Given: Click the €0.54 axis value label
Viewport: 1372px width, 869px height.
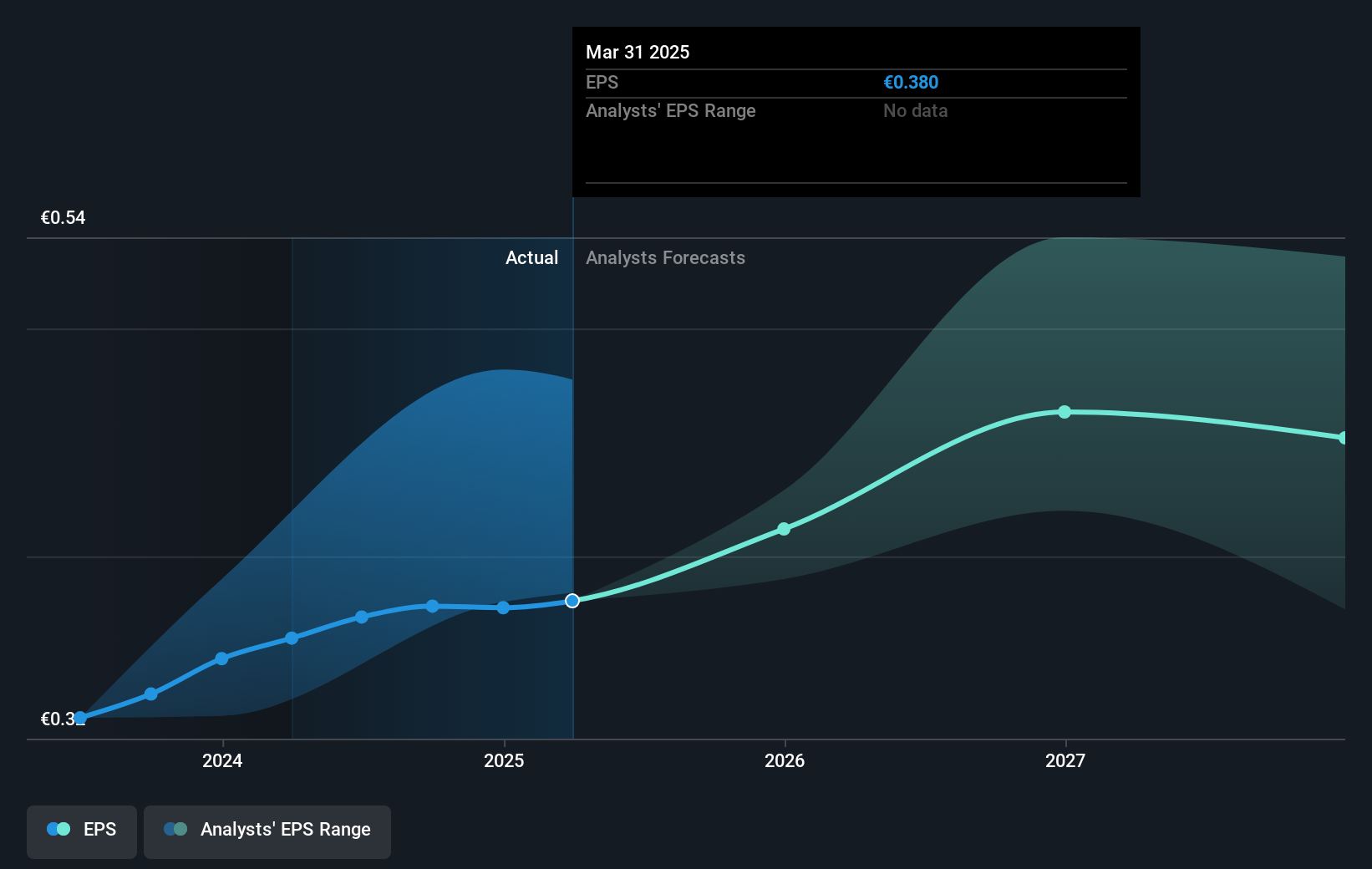Looking at the screenshot, I should pos(64,218).
